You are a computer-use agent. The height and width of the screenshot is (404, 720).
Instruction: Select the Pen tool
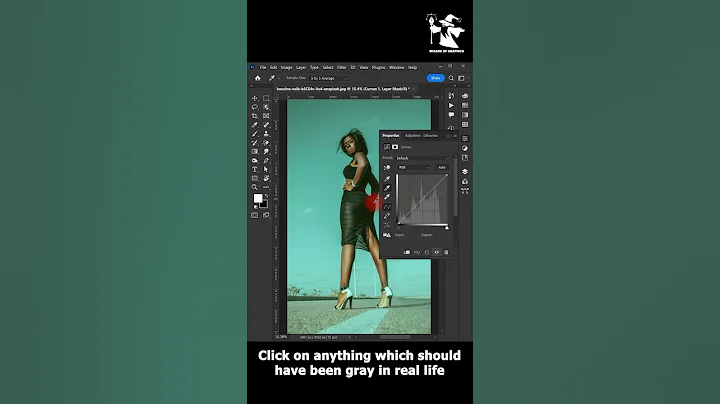[x=266, y=161]
